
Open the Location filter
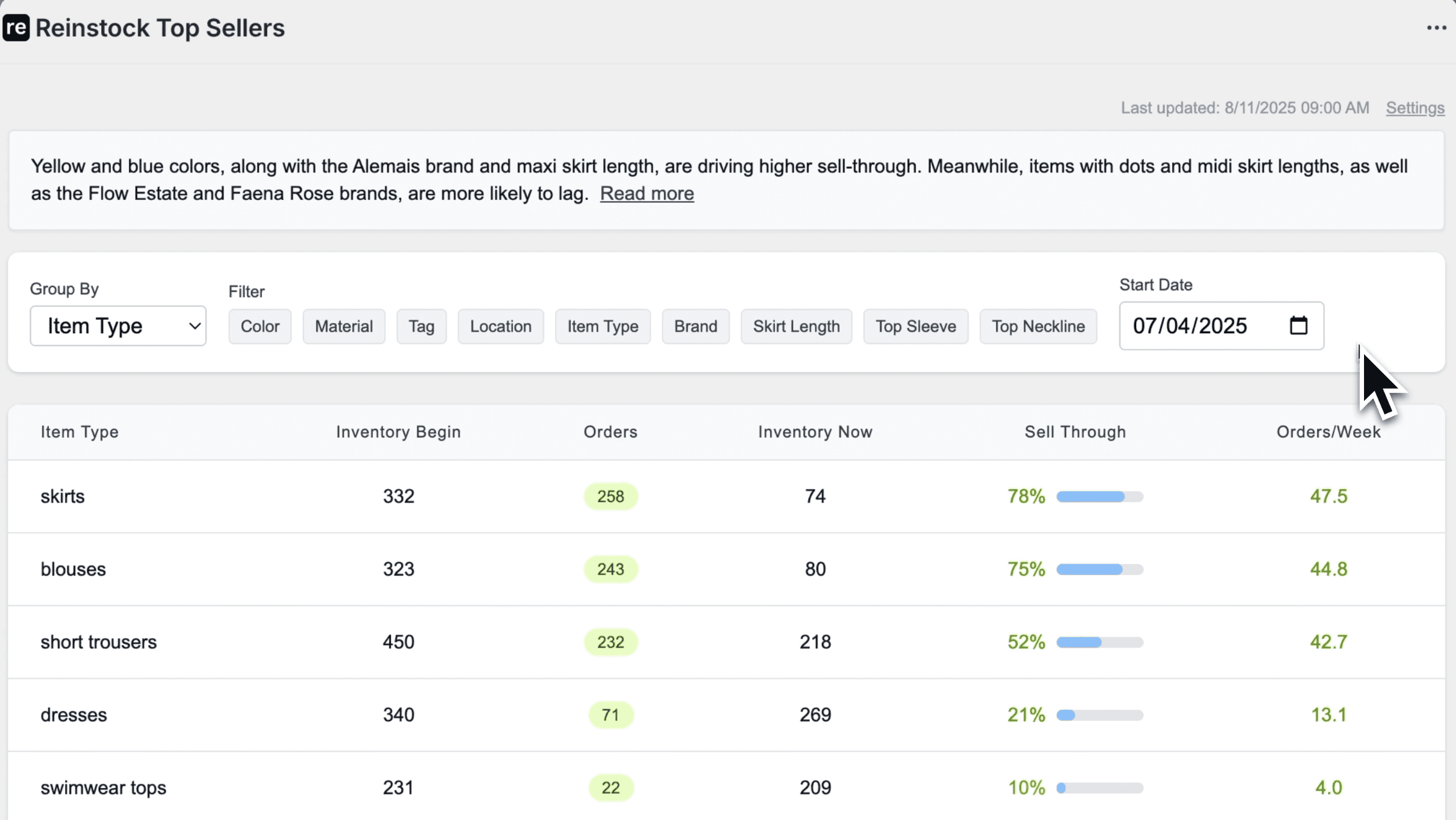click(500, 327)
